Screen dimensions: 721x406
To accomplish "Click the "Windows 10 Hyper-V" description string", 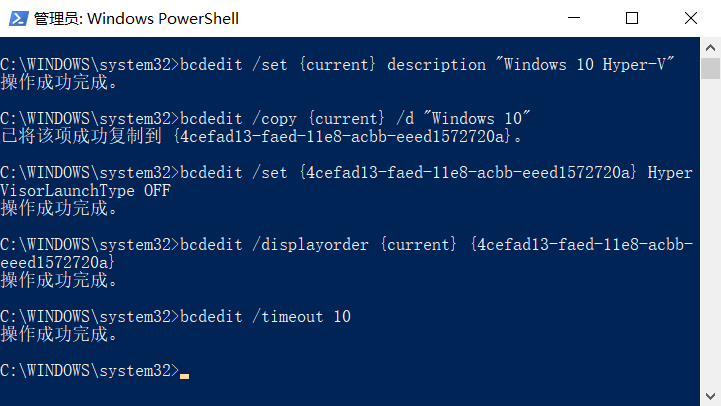I will [x=585, y=64].
